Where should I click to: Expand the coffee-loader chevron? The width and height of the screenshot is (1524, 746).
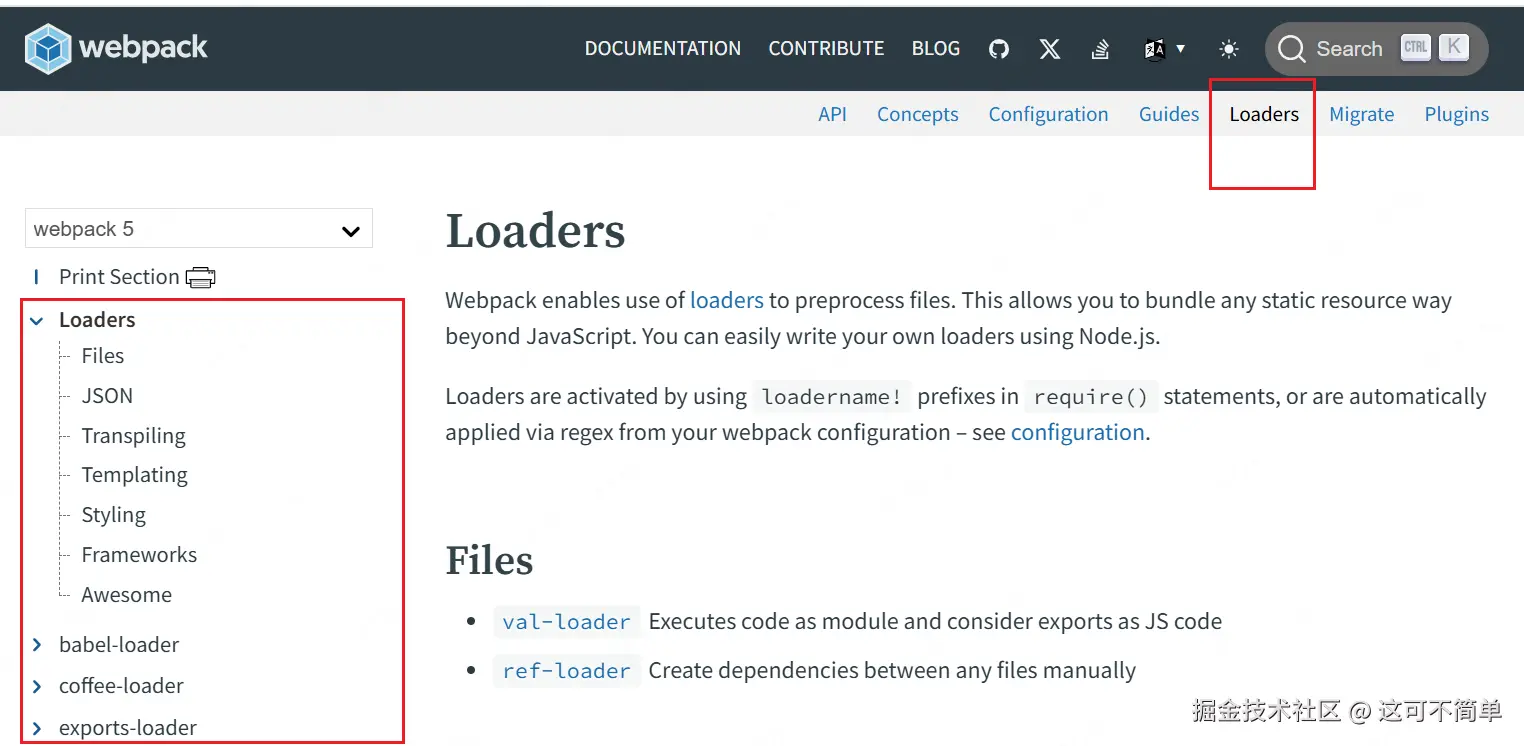click(37, 686)
